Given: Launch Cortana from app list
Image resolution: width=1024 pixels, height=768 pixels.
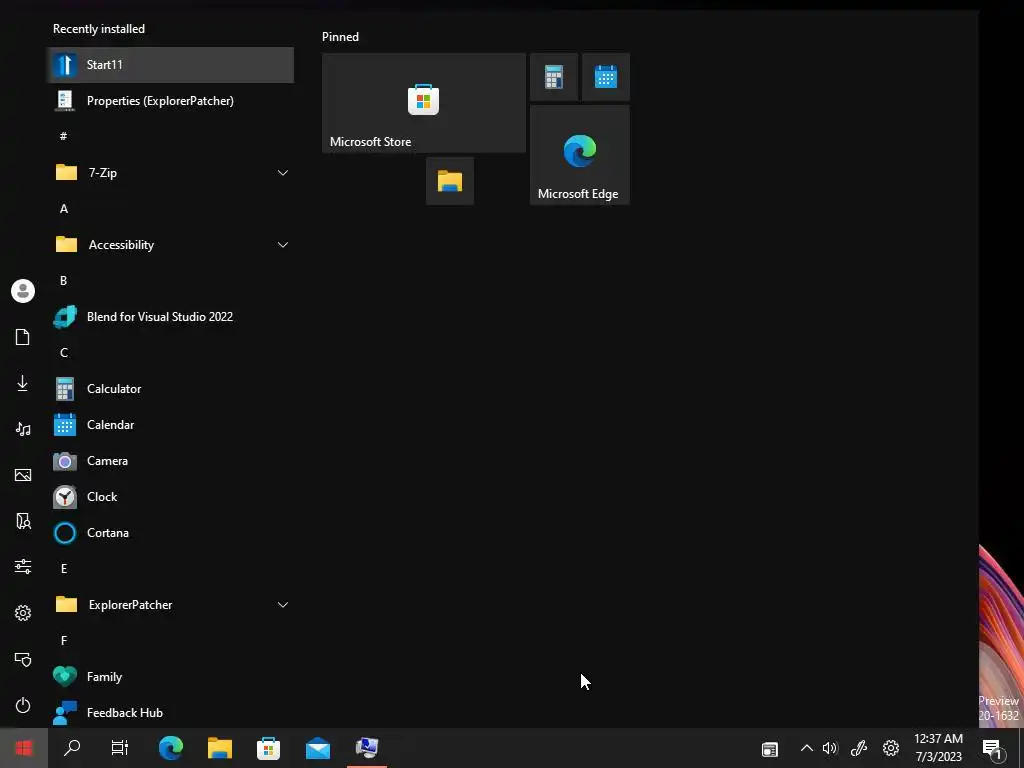Looking at the screenshot, I should point(170,533).
